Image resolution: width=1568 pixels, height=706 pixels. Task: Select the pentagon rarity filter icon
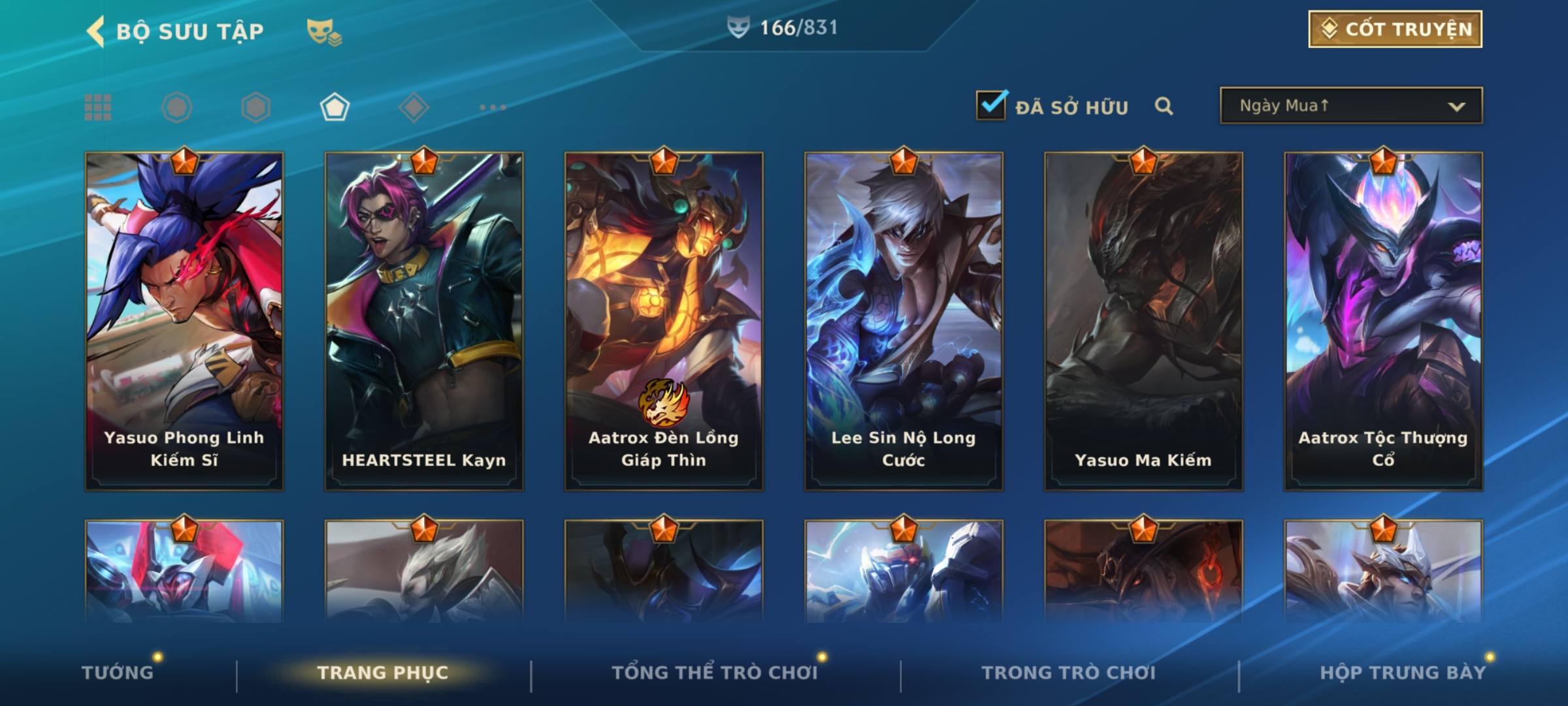pyautogui.click(x=335, y=107)
